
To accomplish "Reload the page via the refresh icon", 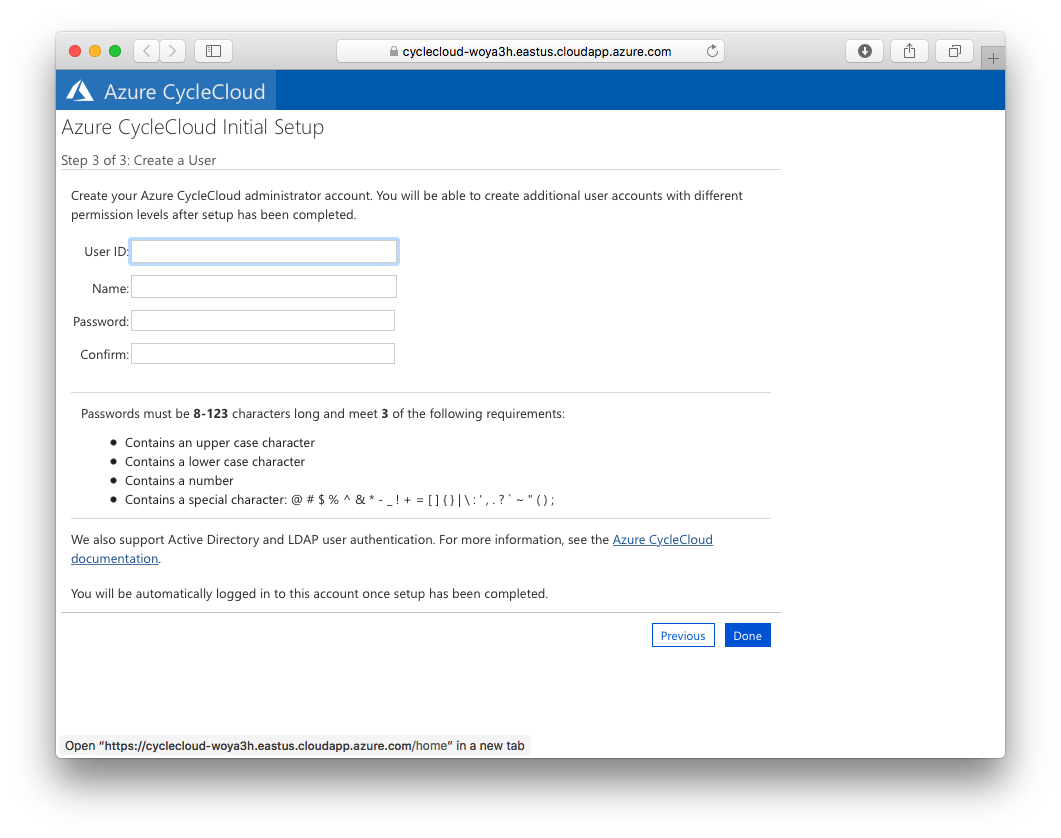I will coord(712,51).
